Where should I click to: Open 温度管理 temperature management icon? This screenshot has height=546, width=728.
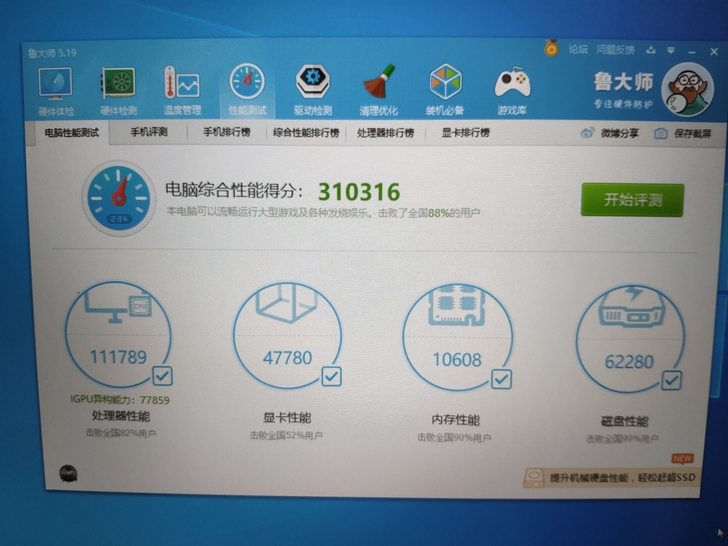click(x=182, y=90)
